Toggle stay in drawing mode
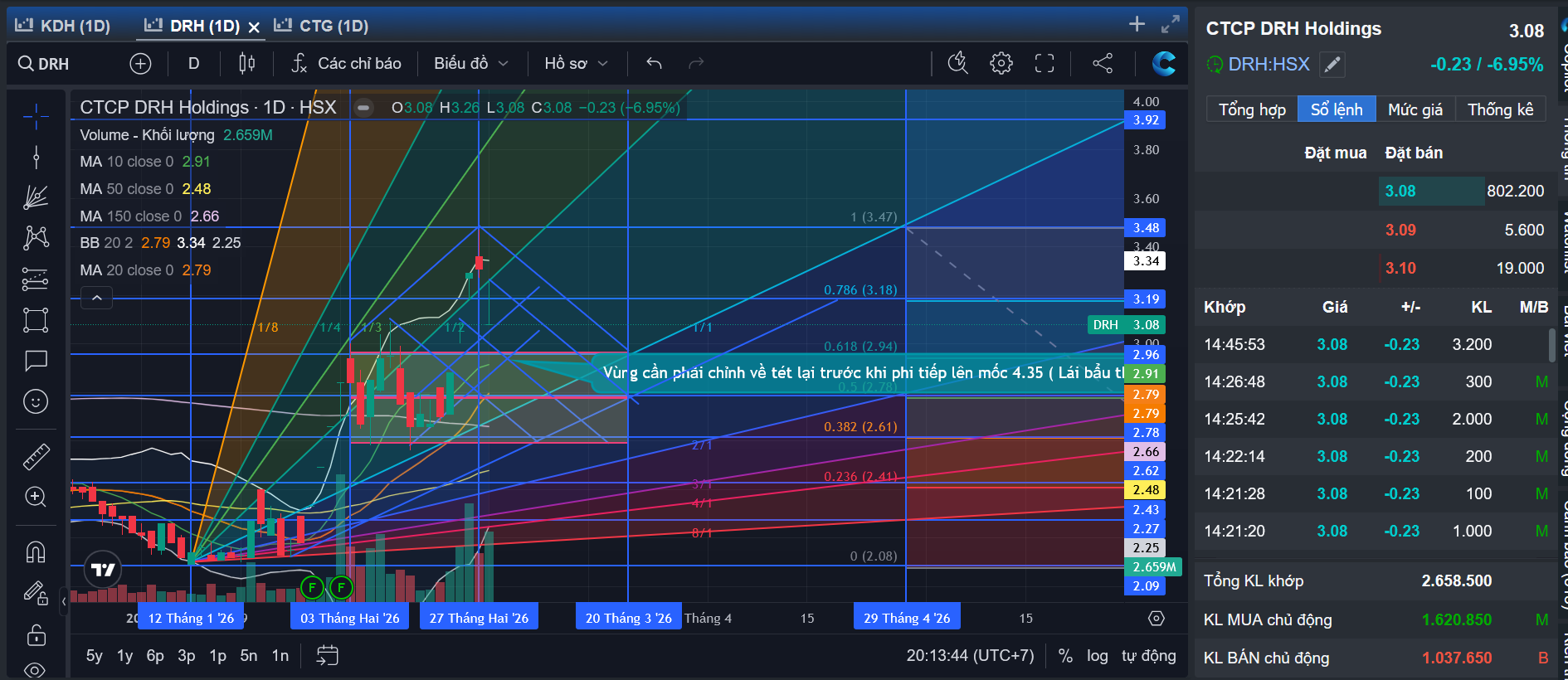1568x680 pixels. point(36,593)
